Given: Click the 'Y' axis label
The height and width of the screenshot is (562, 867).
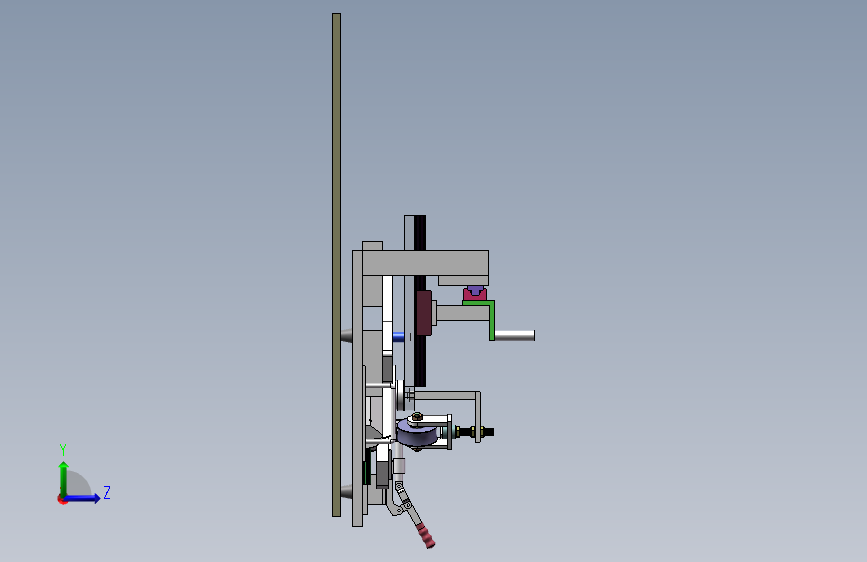Looking at the screenshot, I should click(x=63, y=449).
